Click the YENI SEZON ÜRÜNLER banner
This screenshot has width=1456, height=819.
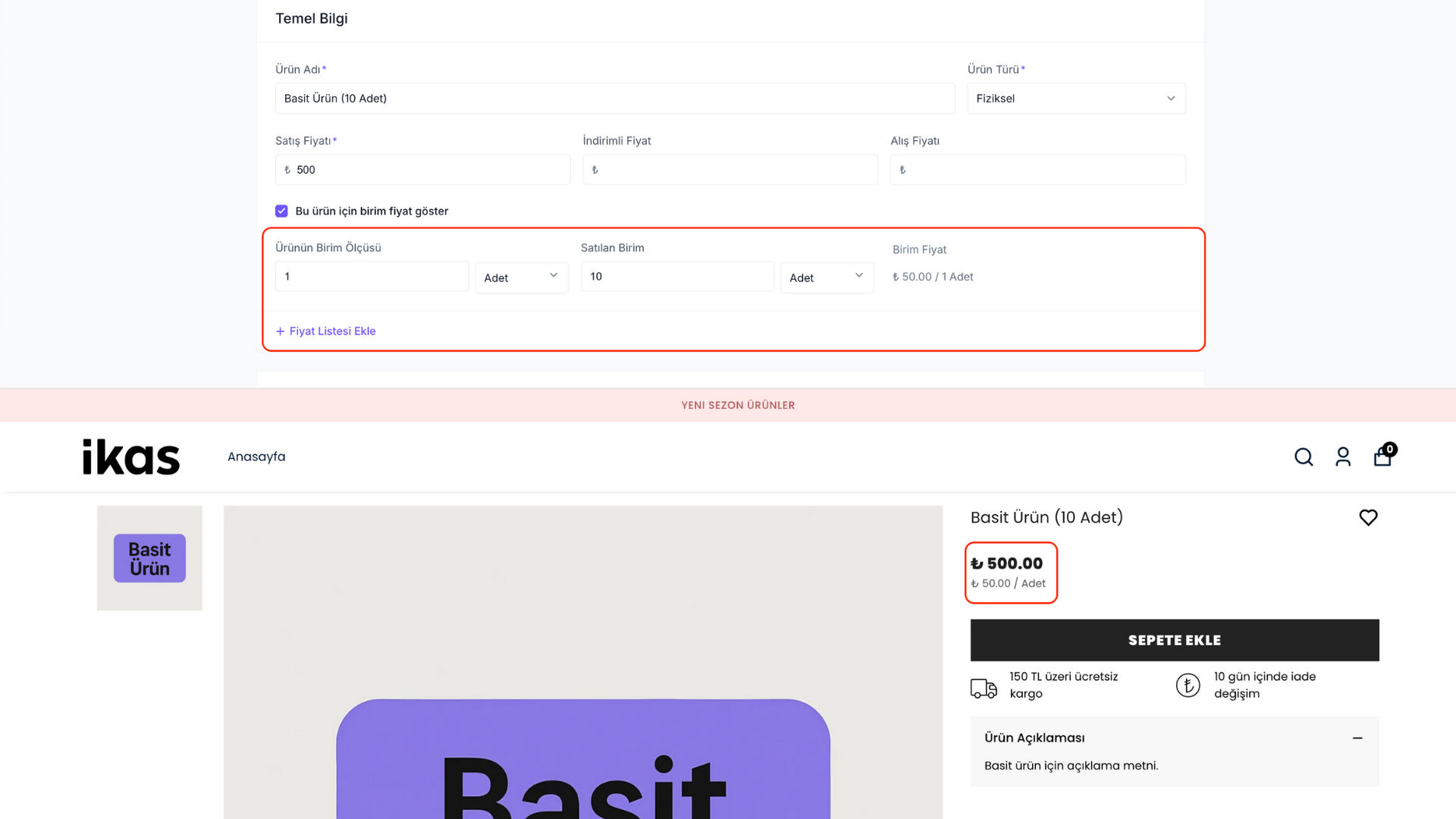[x=738, y=405]
